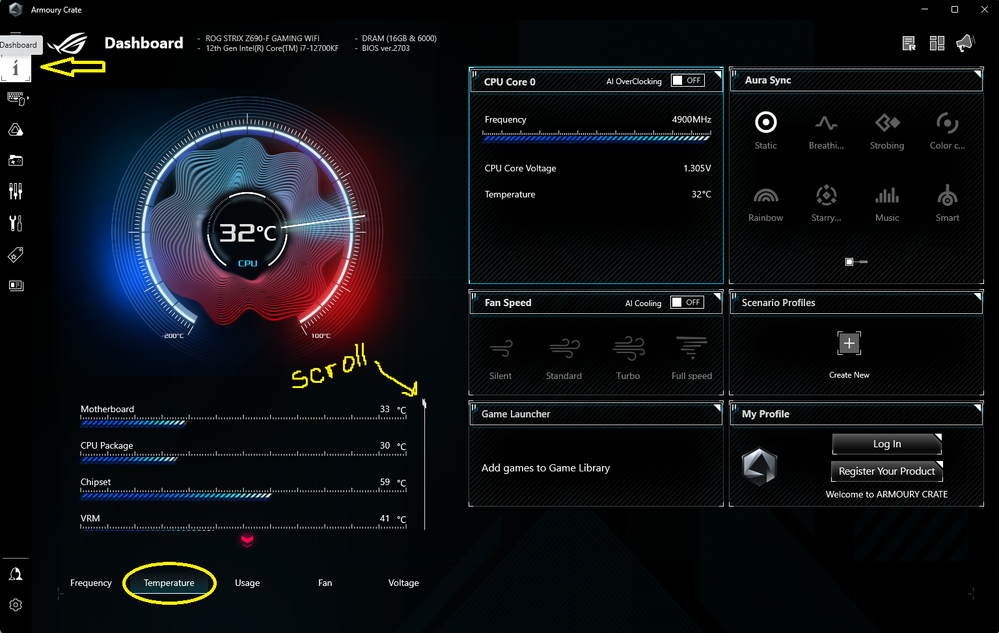Click the CPU Package temperature label
This screenshot has width=999, height=633.
pyautogui.click(x=106, y=445)
